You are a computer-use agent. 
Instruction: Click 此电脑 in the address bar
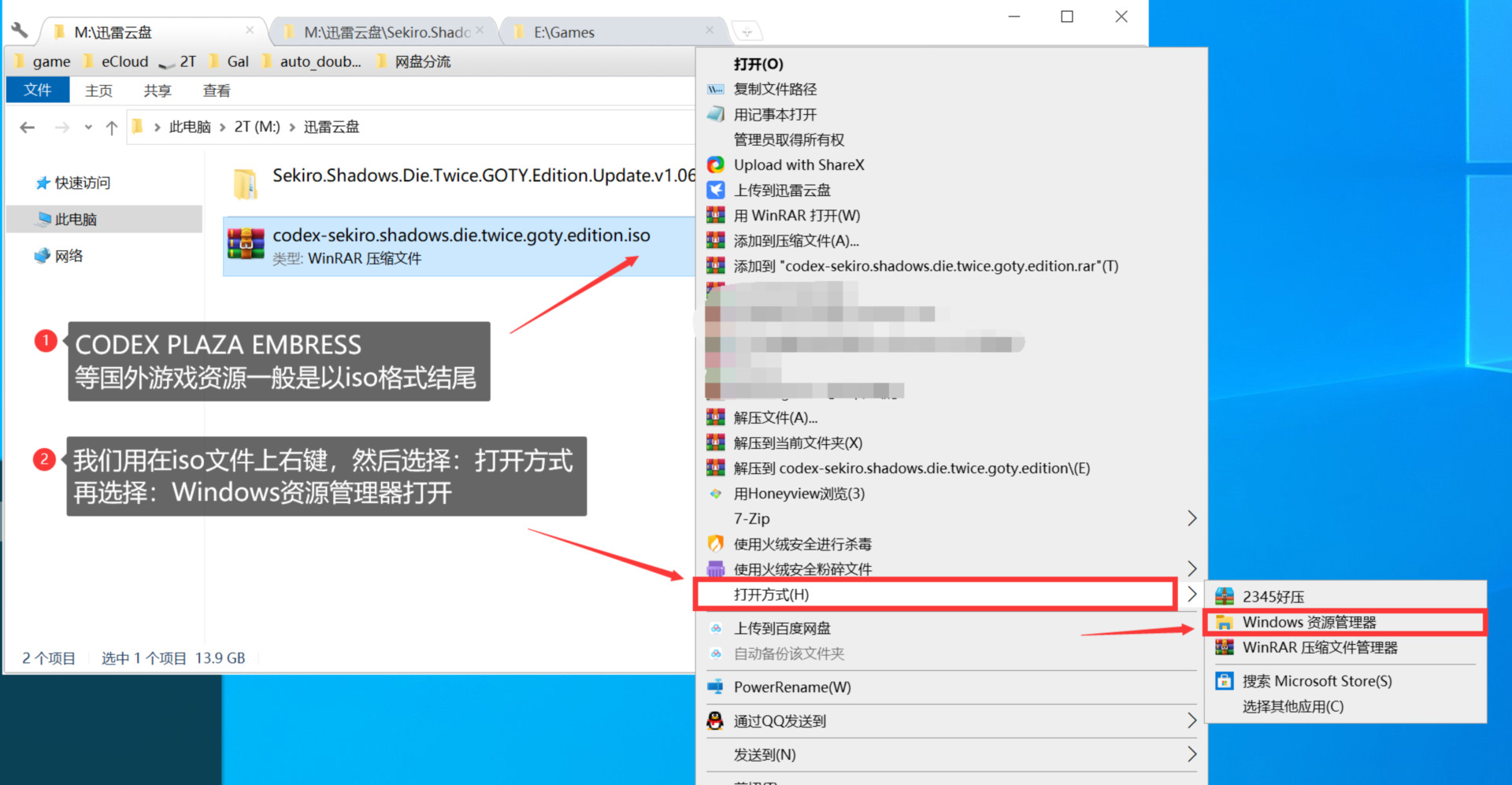coord(190,127)
